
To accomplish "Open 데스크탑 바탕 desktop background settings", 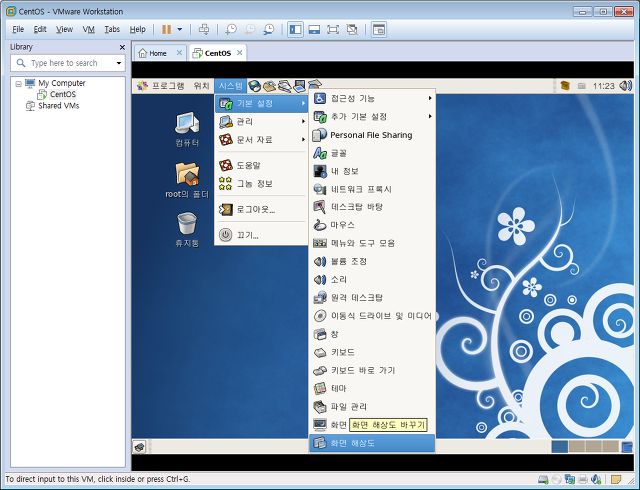I will [x=372, y=207].
